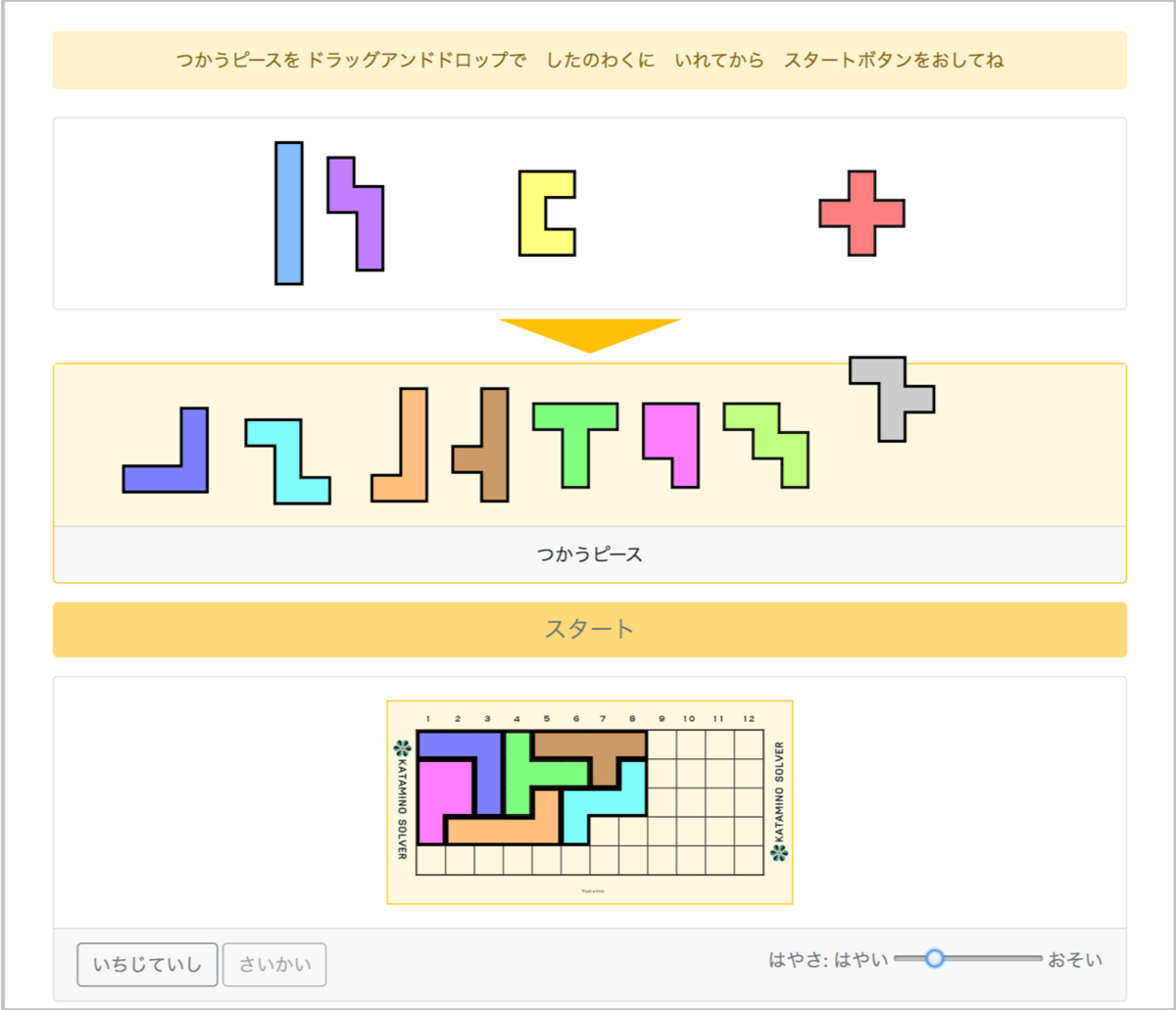The image size is (1176, 1010).
Task: Click the つかうピース label bar
Action: coord(590,554)
